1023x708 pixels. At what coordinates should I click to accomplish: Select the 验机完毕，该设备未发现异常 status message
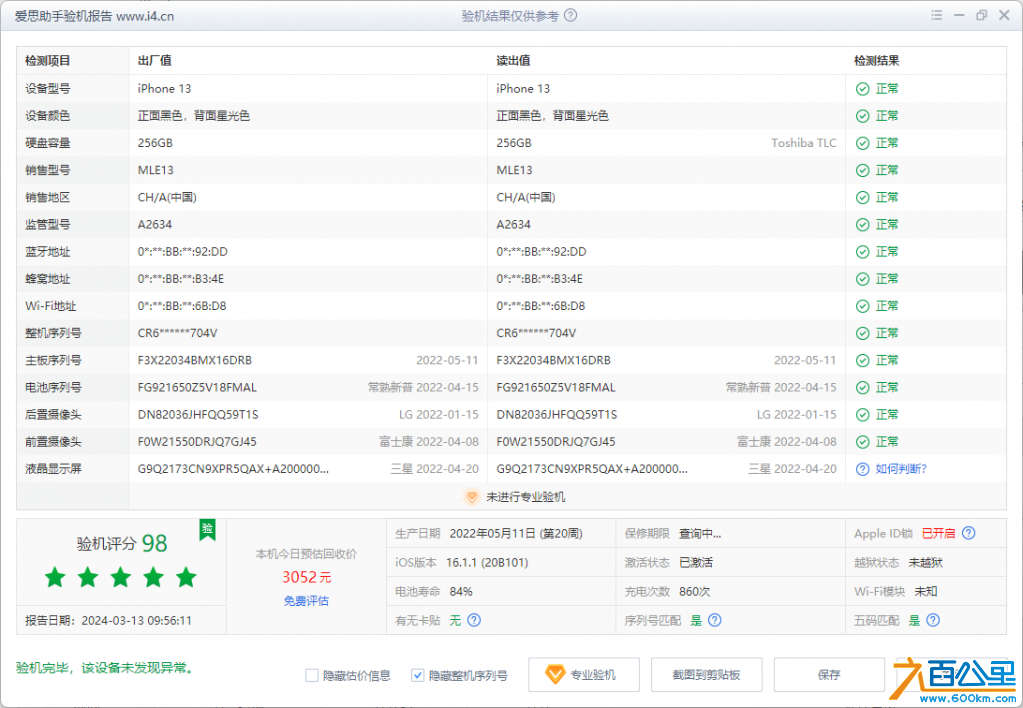[x=104, y=668]
